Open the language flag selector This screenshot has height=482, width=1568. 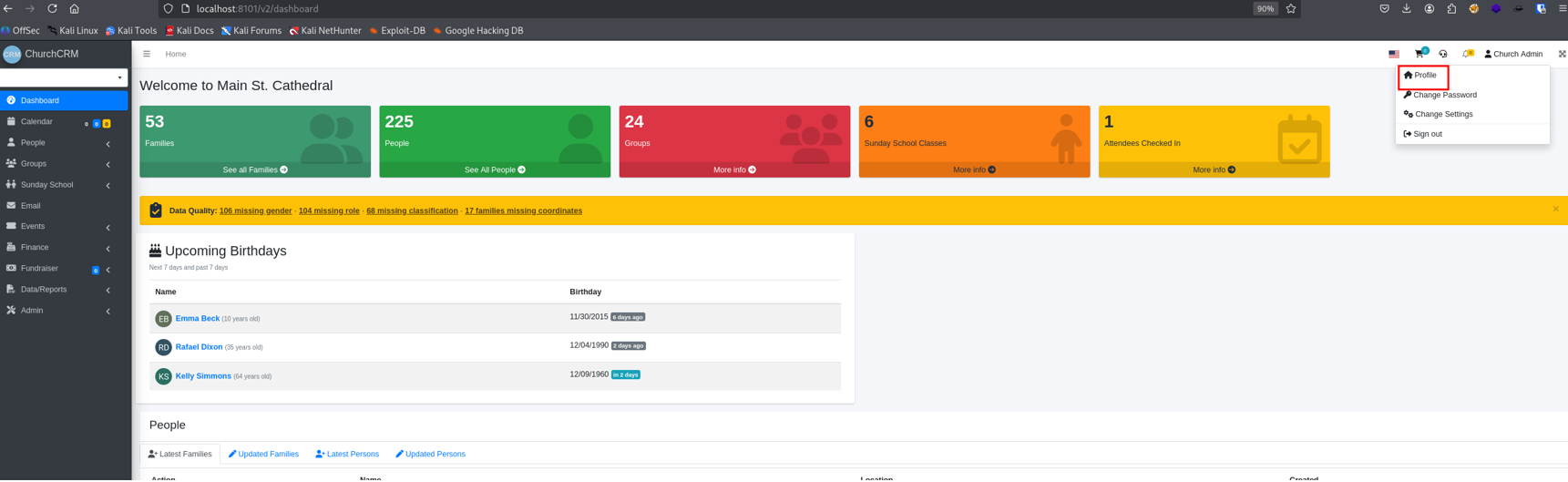coord(1394,54)
